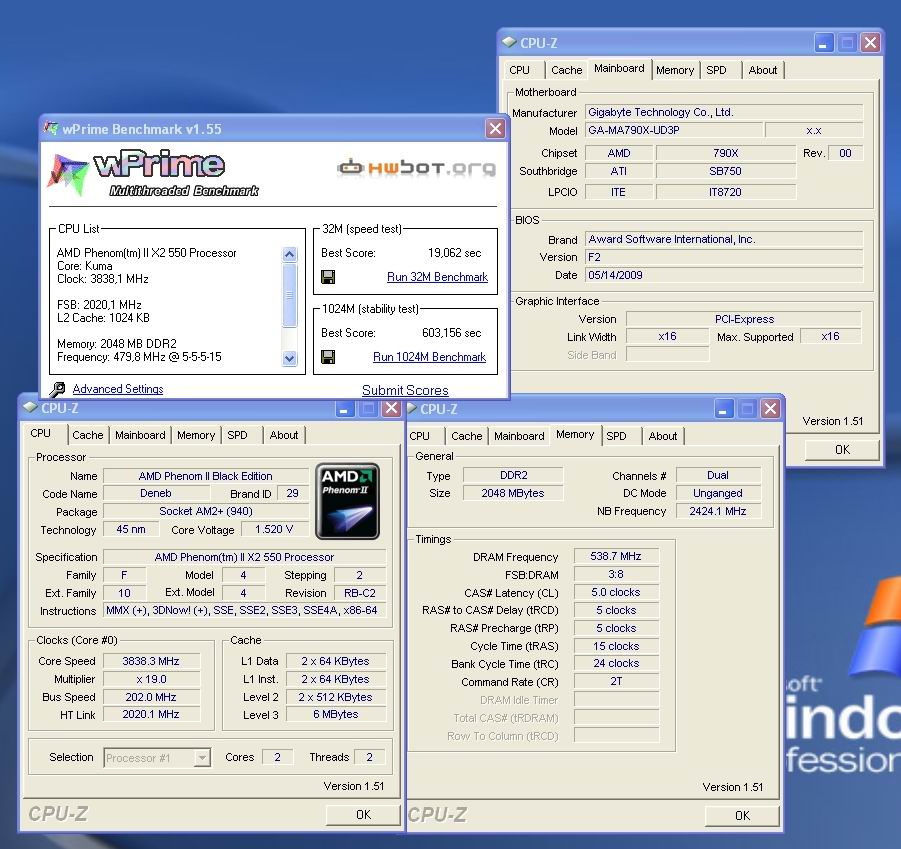
Task: Click the AMD Phenom II processor logo
Action: coord(347,501)
